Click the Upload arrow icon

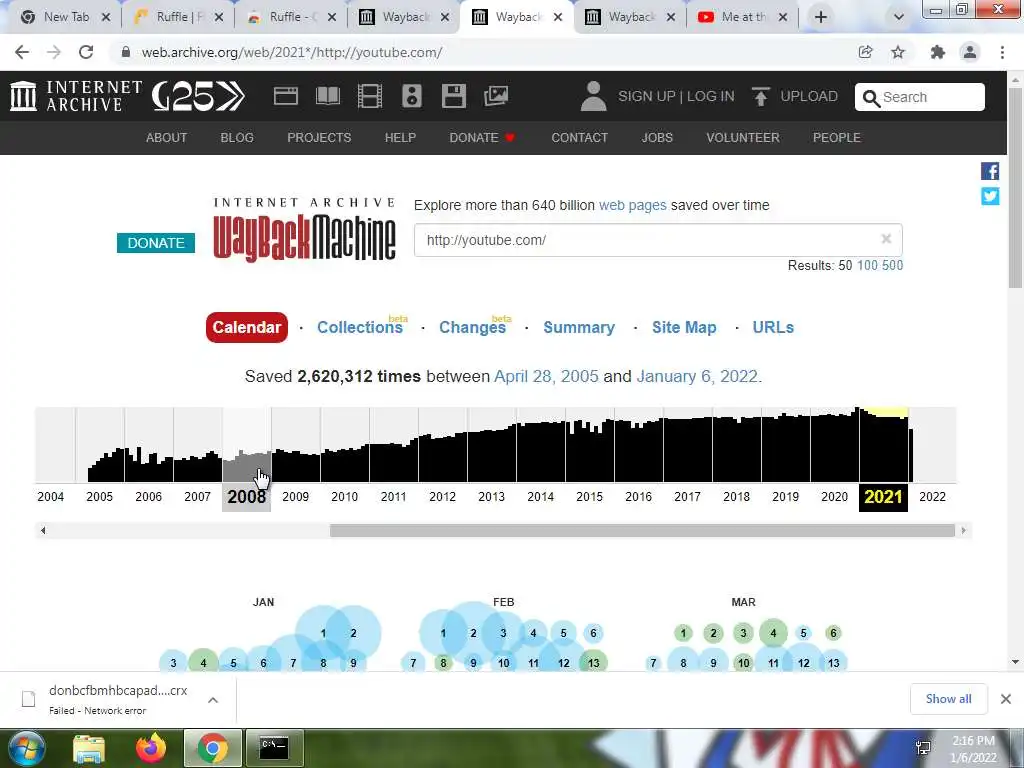pyautogui.click(x=760, y=96)
